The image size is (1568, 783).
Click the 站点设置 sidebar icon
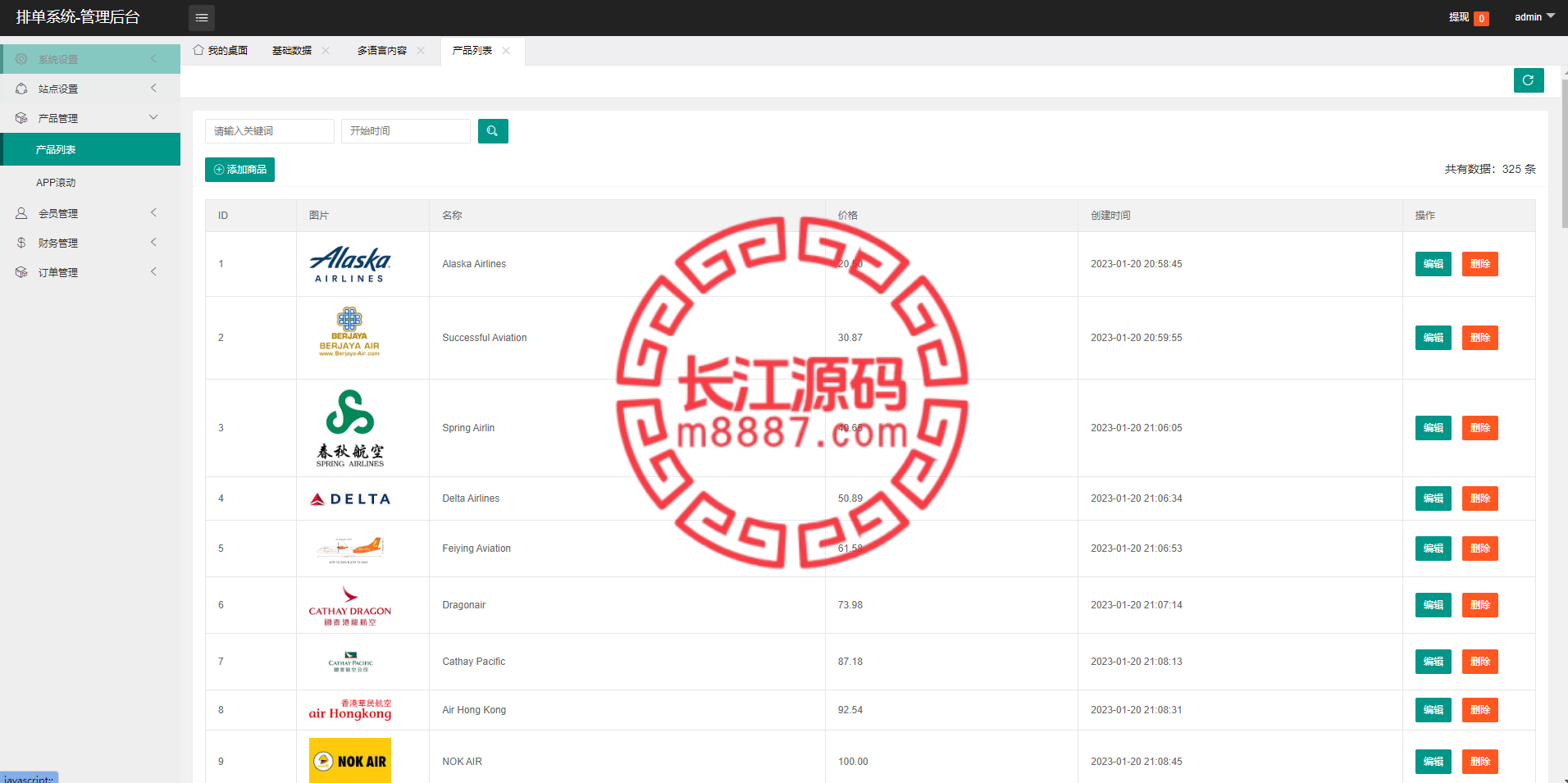click(21, 89)
